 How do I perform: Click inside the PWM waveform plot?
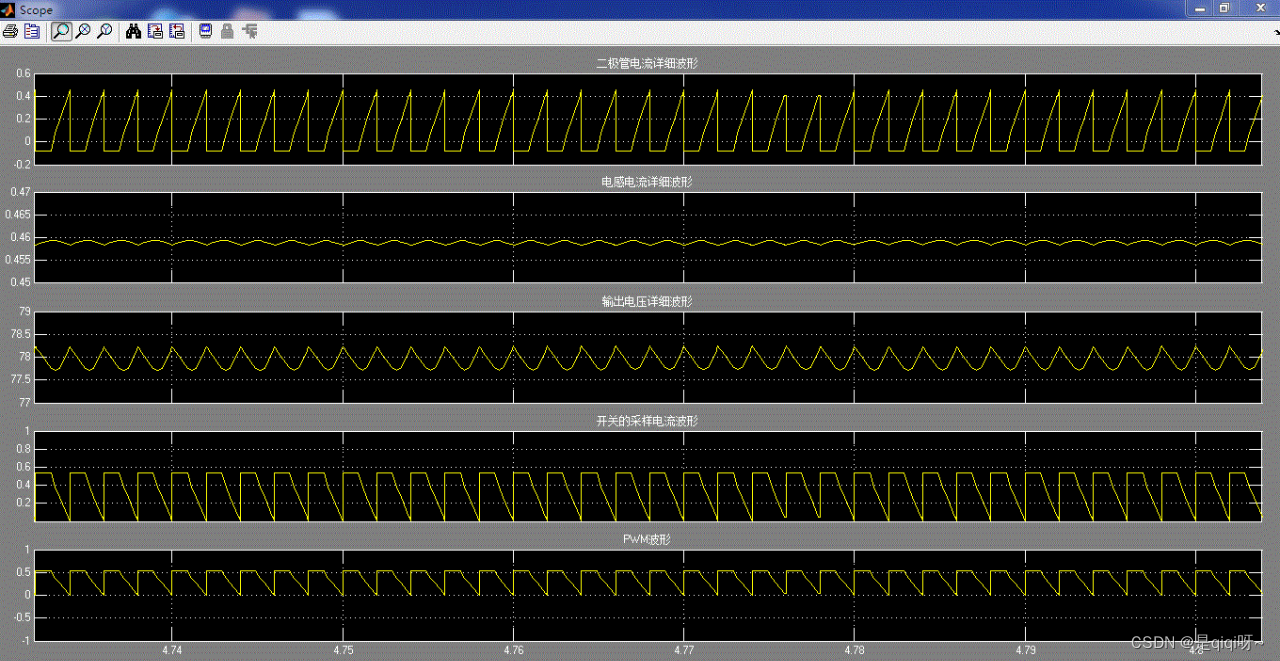tap(649, 595)
